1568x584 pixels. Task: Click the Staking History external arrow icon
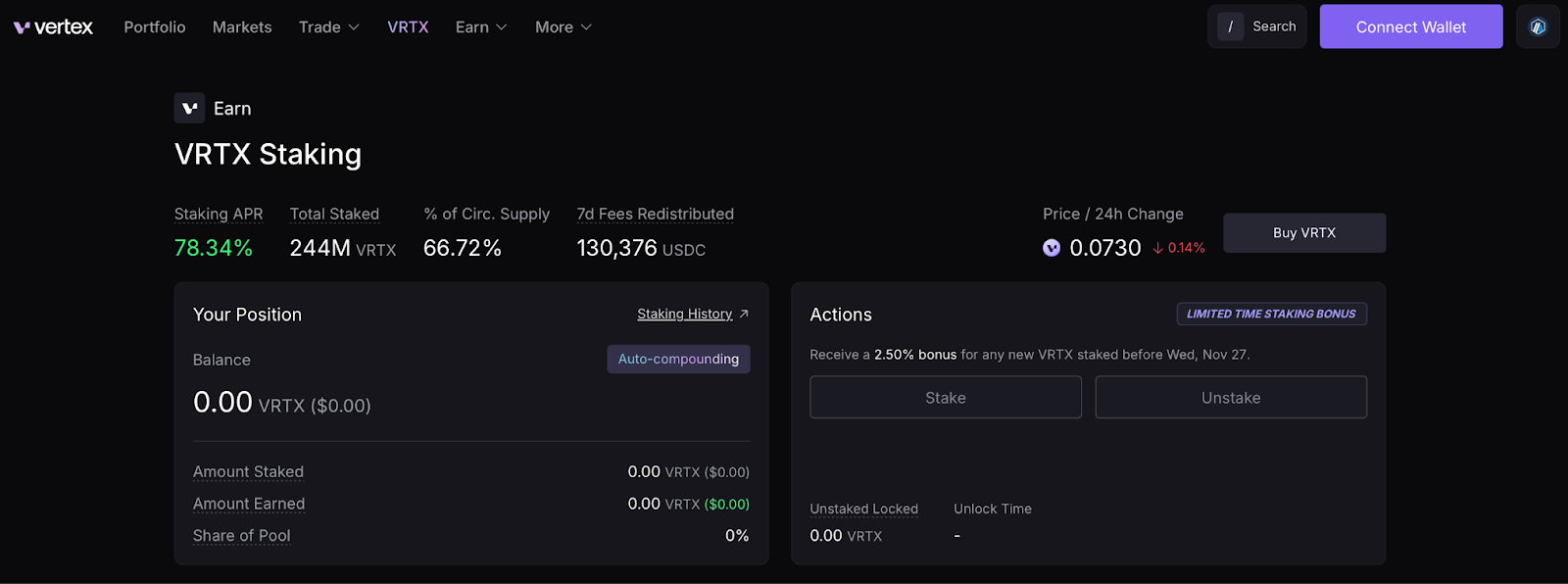[744, 315]
